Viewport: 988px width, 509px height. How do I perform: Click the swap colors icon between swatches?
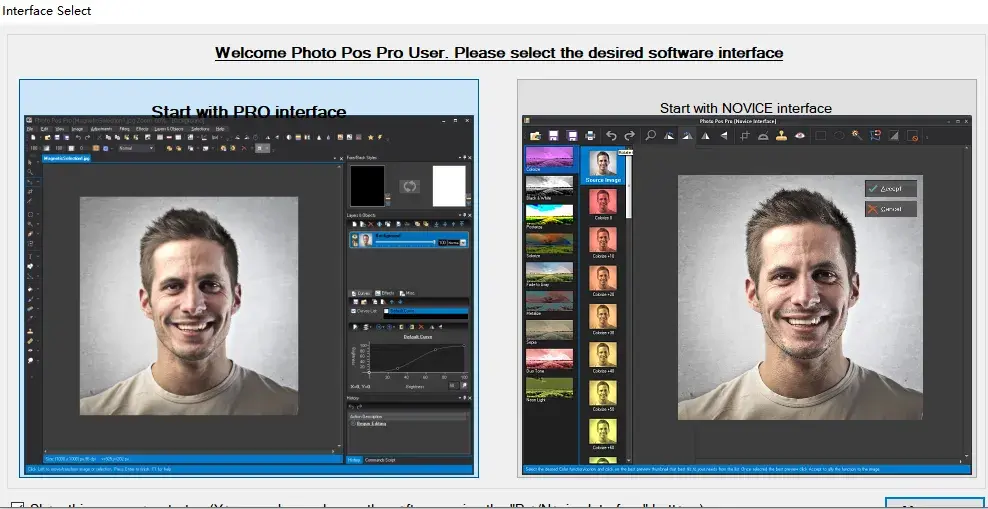coord(410,186)
